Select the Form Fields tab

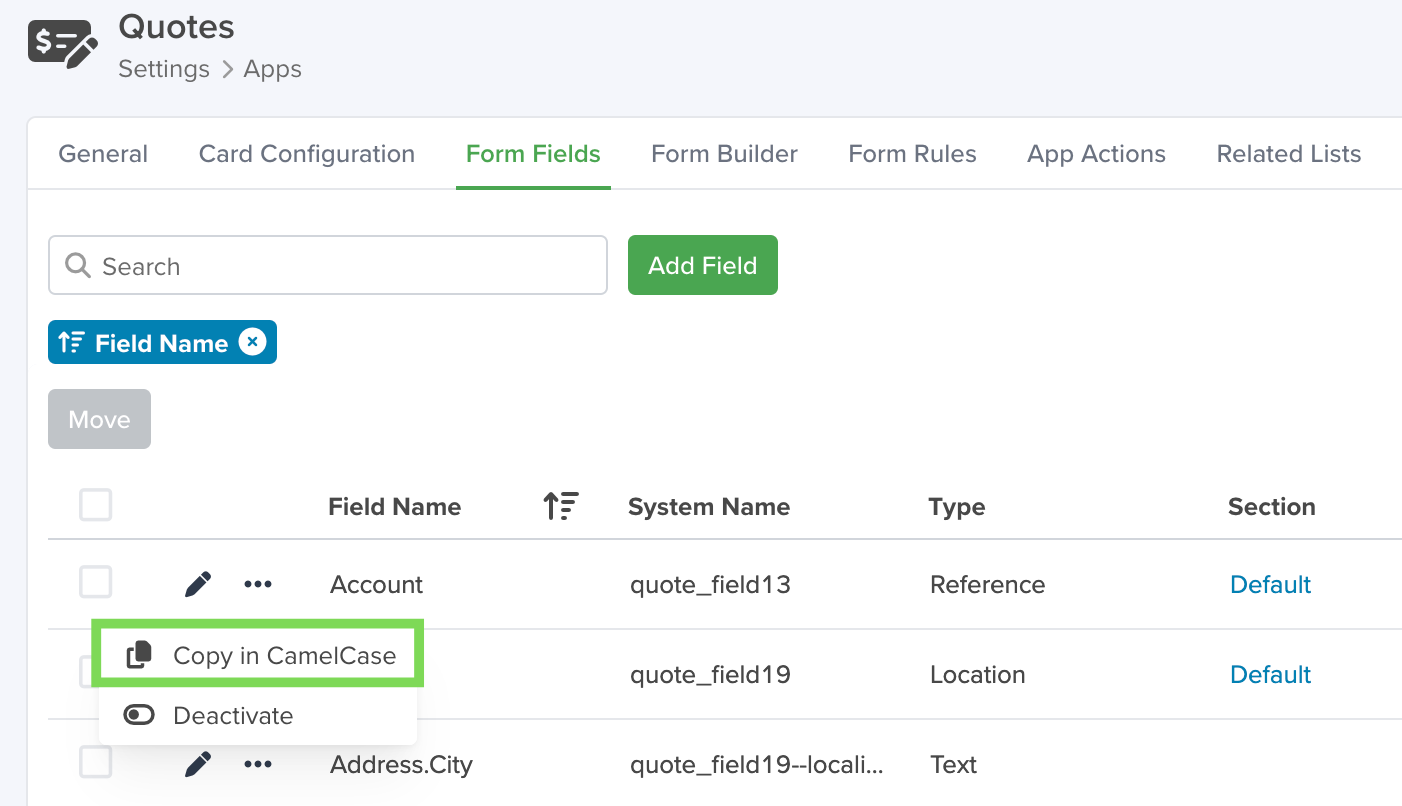tap(533, 154)
